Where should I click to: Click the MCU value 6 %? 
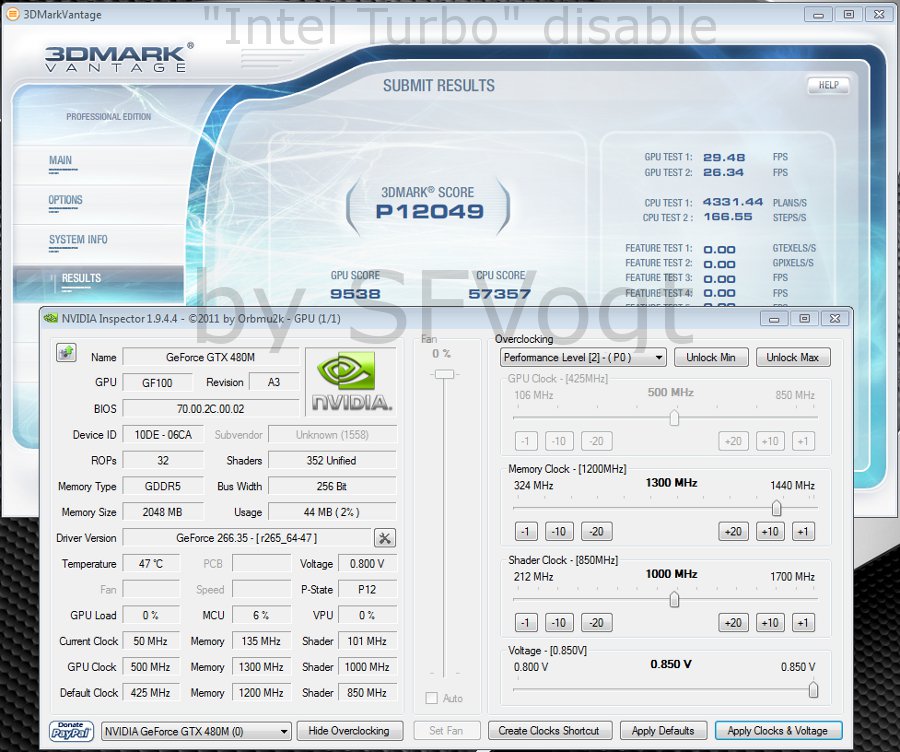[261, 615]
